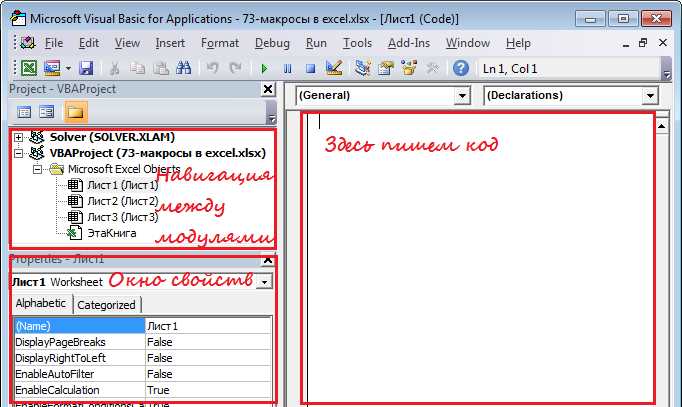Open the (Declarations) procedure dropdown
Viewport: 682px width, 407px height.
coord(650,96)
